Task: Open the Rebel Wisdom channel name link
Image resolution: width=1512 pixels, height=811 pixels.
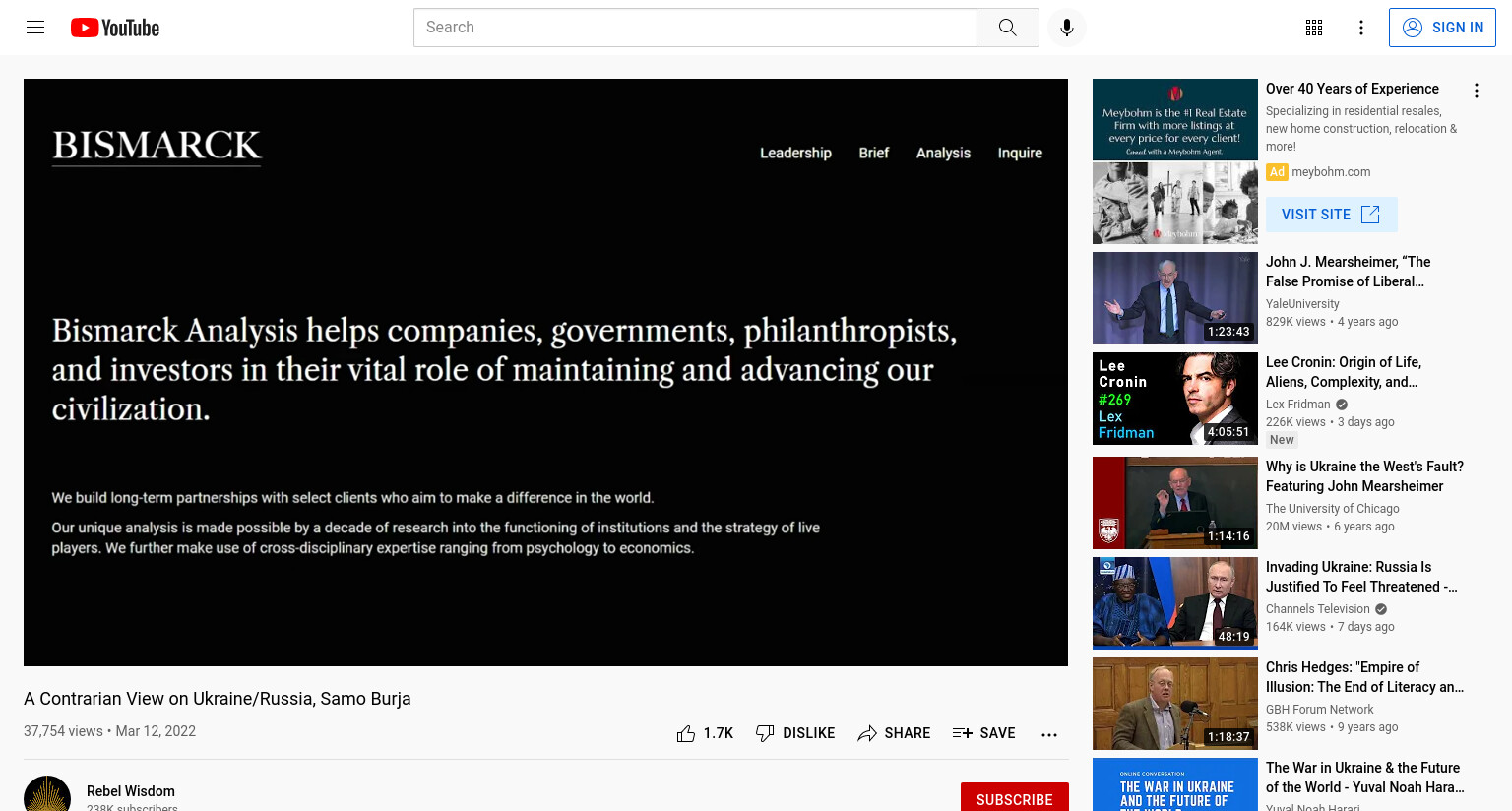Action: click(131, 791)
